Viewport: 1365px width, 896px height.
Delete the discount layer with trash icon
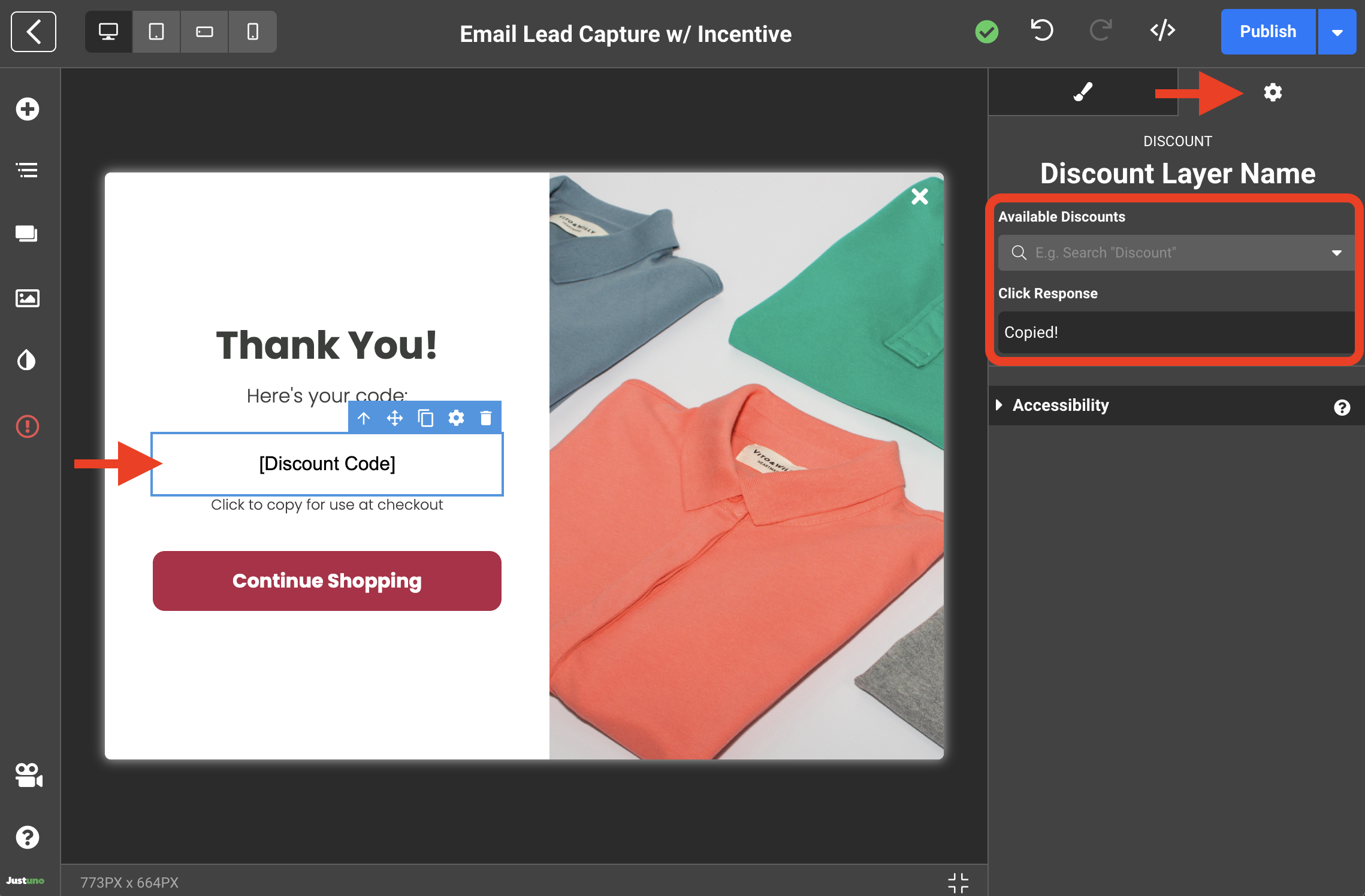coord(486,417)
